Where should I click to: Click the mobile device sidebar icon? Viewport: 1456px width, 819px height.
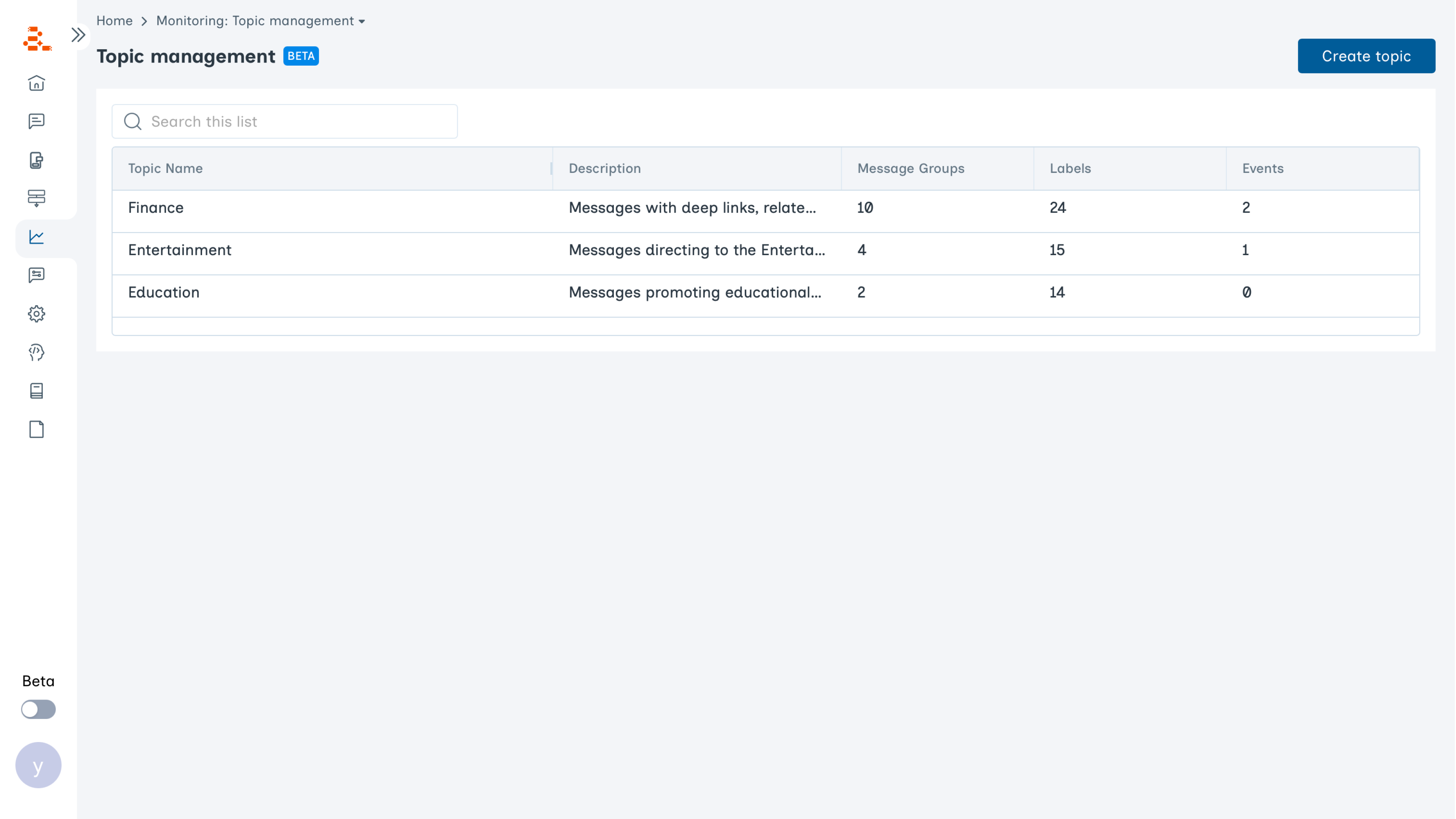(37, 160)
